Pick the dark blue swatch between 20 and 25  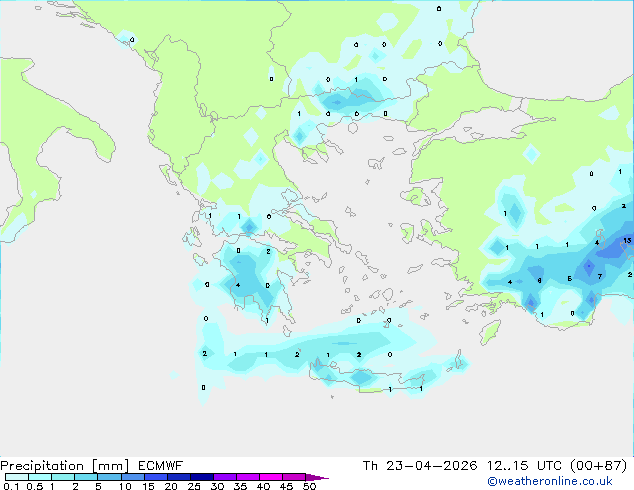pyautogui.click(x=178, y=477)
